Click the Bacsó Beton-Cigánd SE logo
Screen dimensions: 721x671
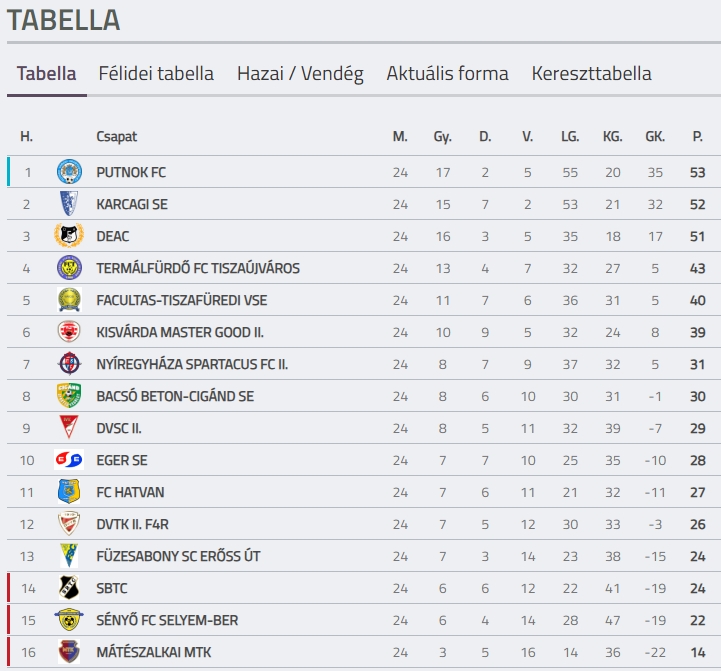click(69, 396)
